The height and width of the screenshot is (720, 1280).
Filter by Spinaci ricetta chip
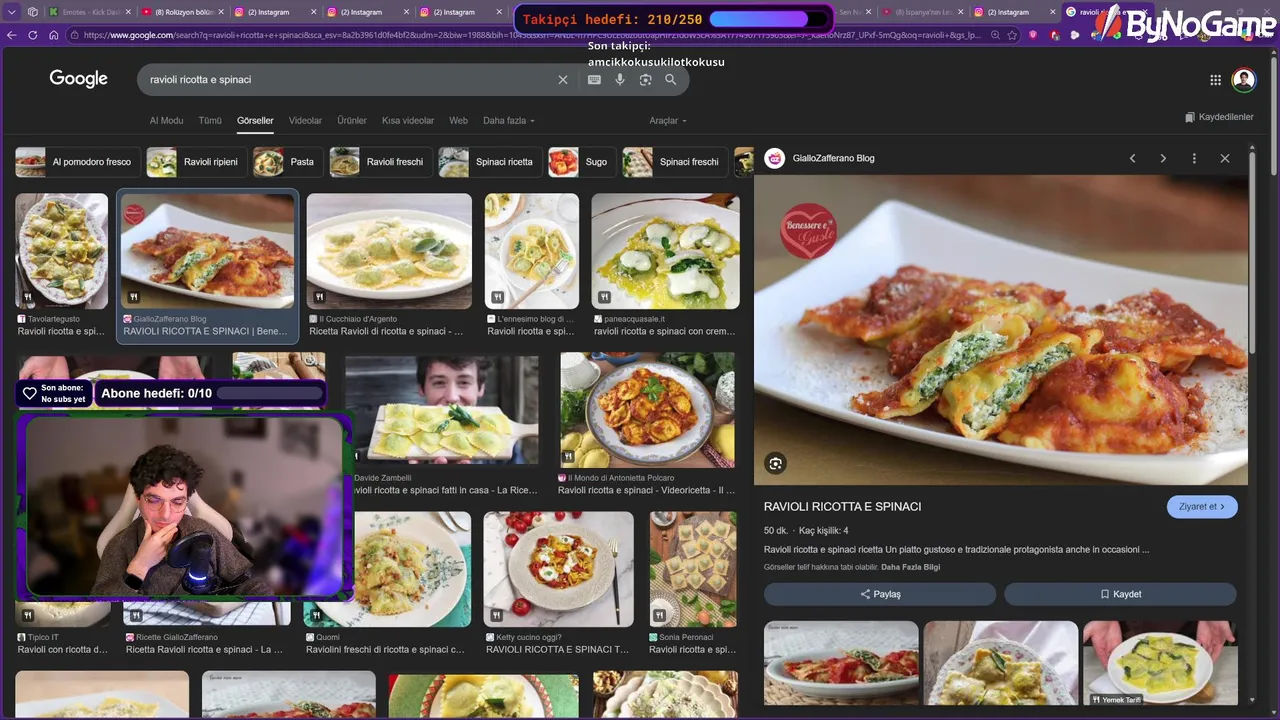pos(491,162)
